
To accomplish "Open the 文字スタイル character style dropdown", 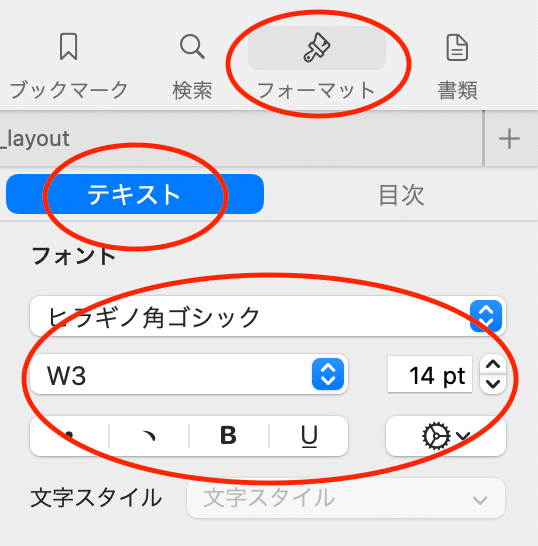I will click(346, 498).
